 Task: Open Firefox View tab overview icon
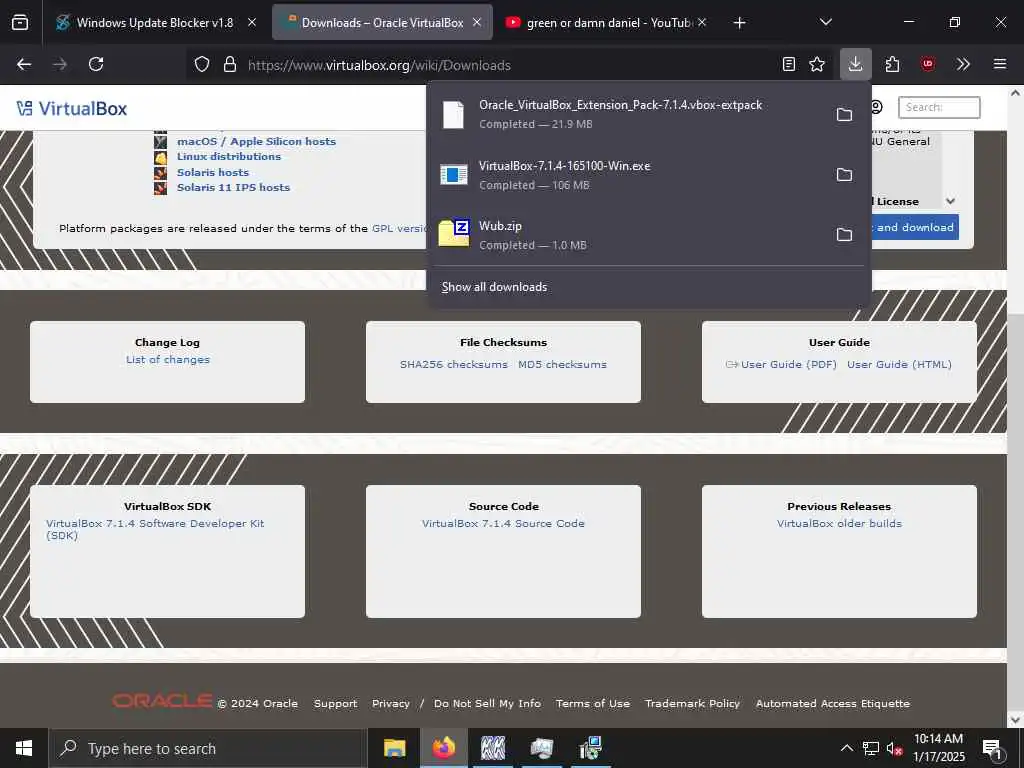pyautogui.click(x=20, y=23)
